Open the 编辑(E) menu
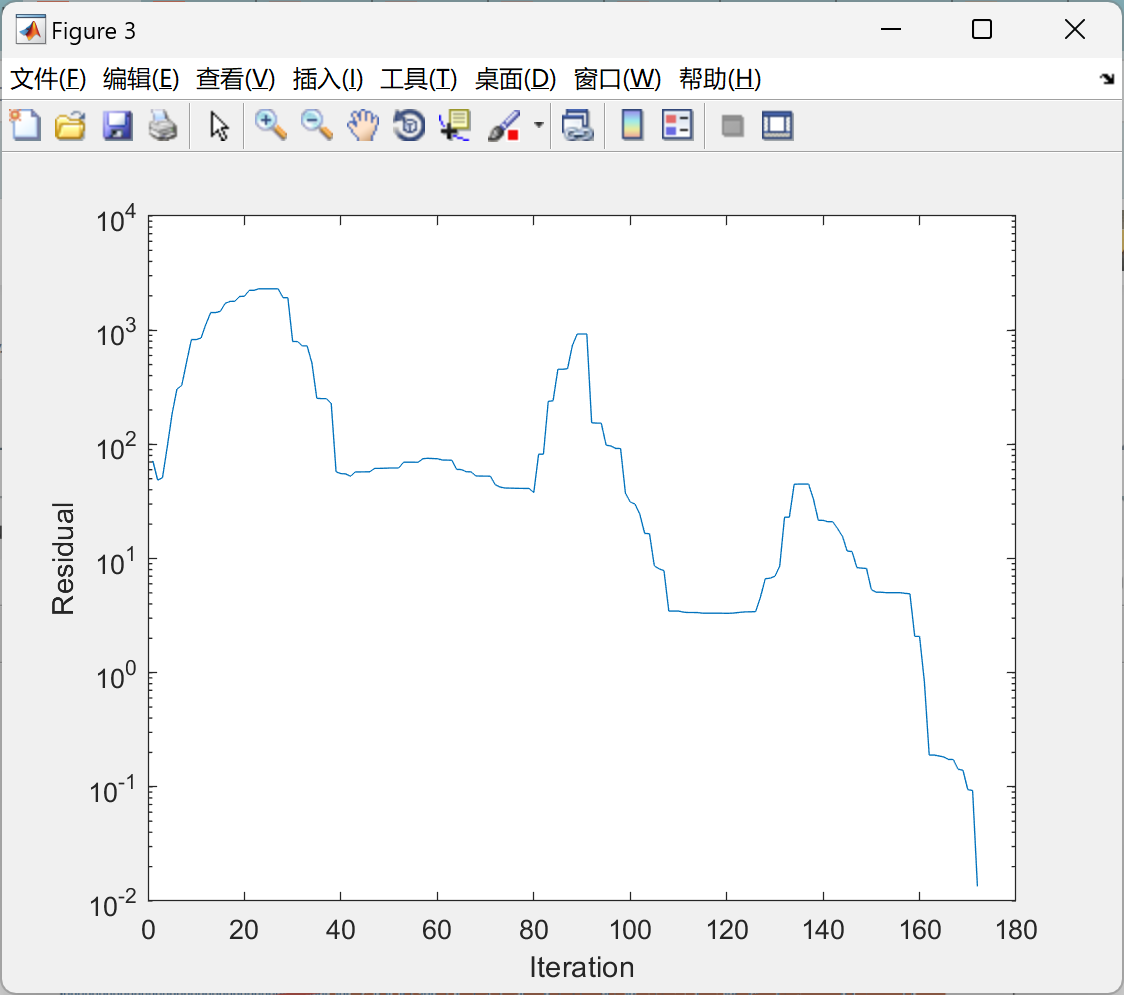 point(140,79)
